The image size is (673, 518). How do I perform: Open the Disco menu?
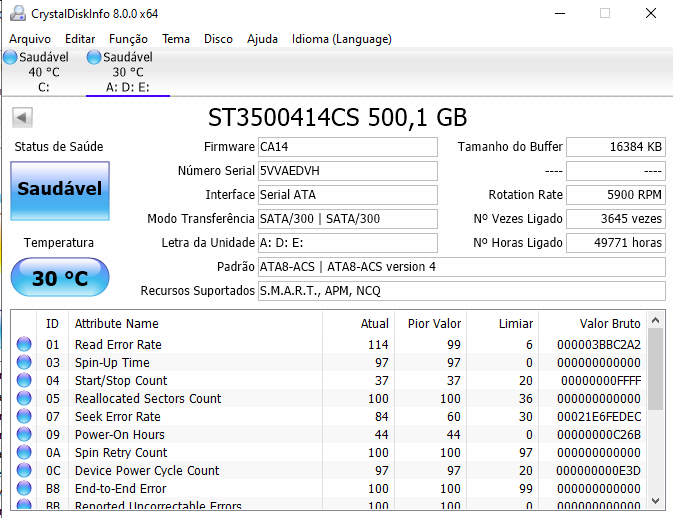click(218, 39)
